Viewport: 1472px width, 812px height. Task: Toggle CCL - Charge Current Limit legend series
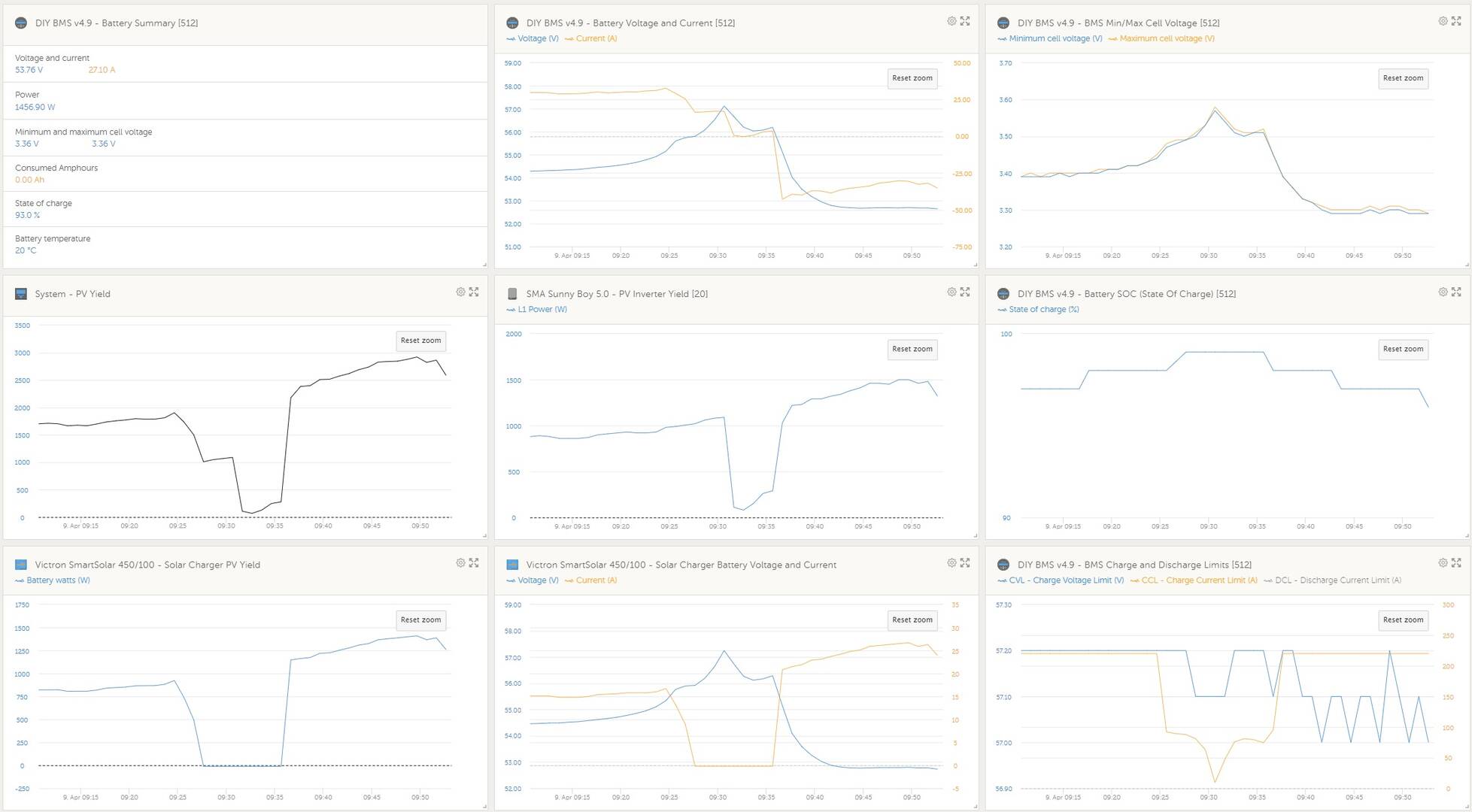click(x=1194, y=580)
